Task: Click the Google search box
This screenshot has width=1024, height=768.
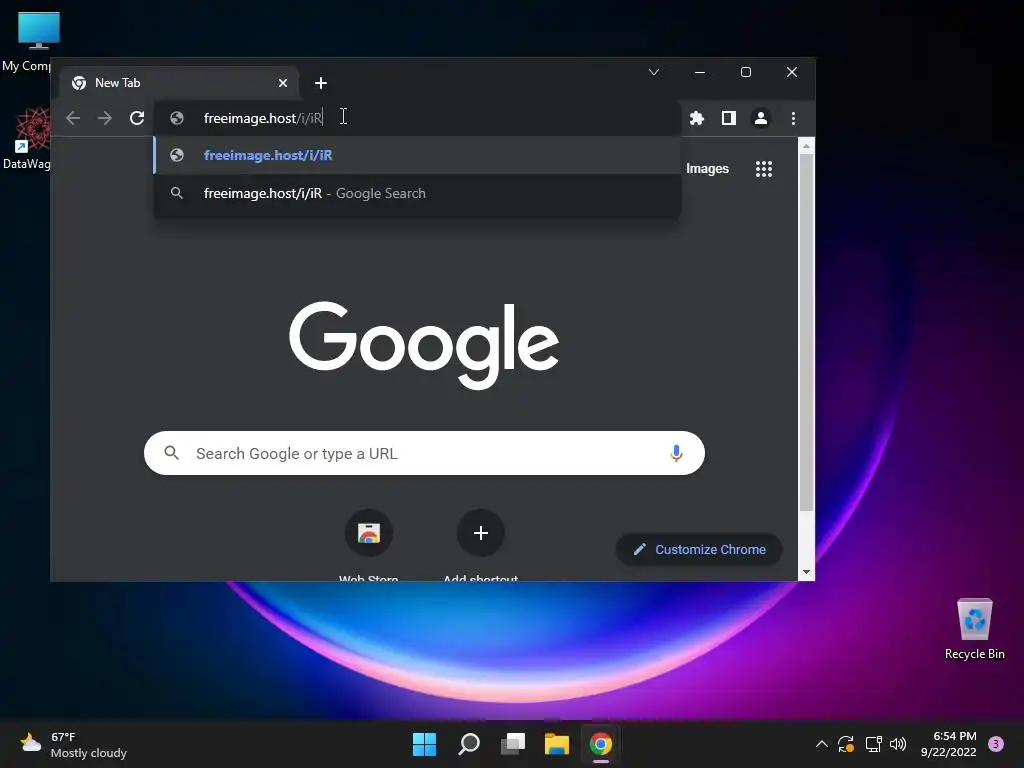Action: (x=424, y=453)
